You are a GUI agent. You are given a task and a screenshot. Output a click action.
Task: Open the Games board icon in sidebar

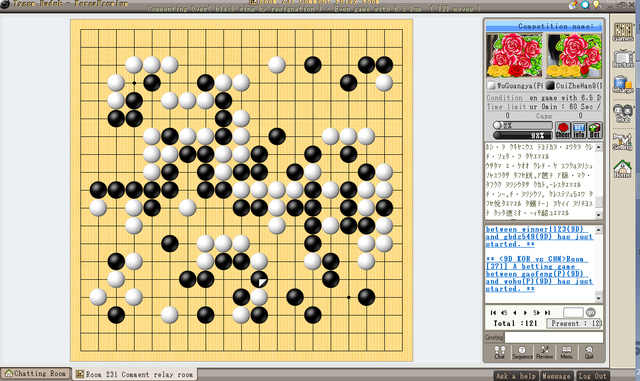tap(623, 32)
